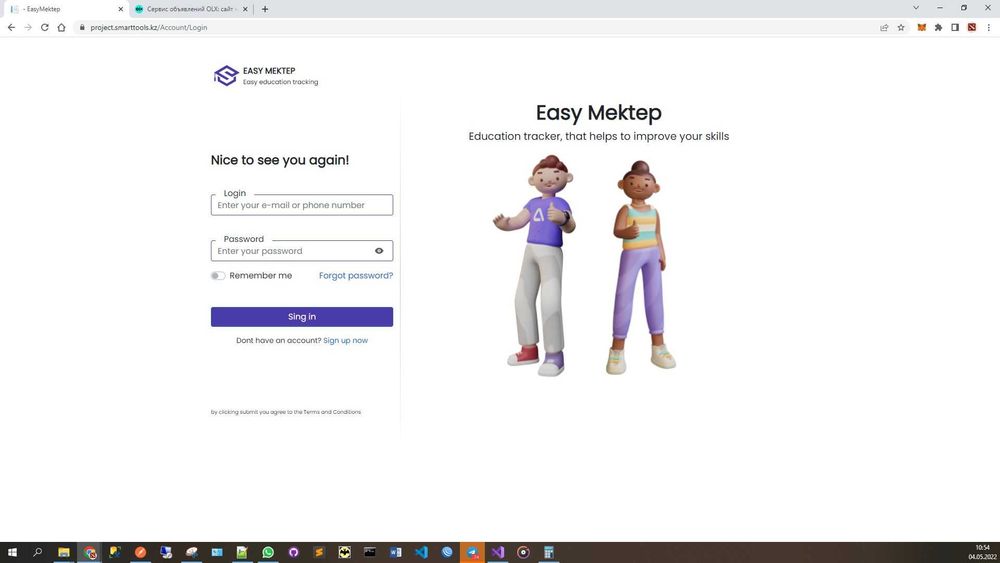Go to browser home page

point(61,27)
